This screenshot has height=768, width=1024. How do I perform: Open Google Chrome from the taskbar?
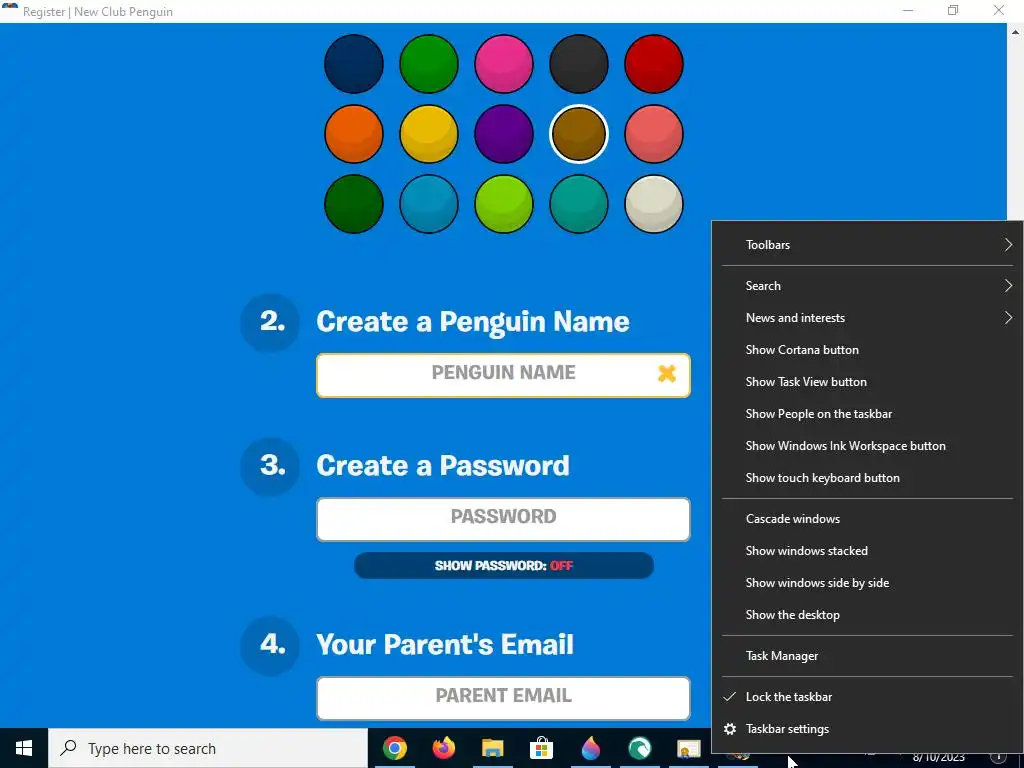pyautogui.click(x=394, y=748)
